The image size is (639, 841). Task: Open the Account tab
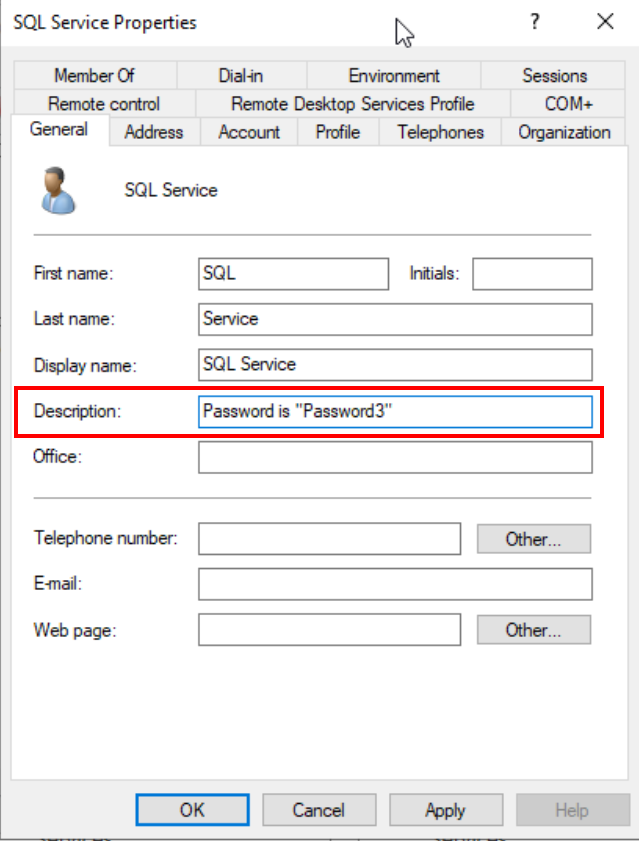[249, 132]
